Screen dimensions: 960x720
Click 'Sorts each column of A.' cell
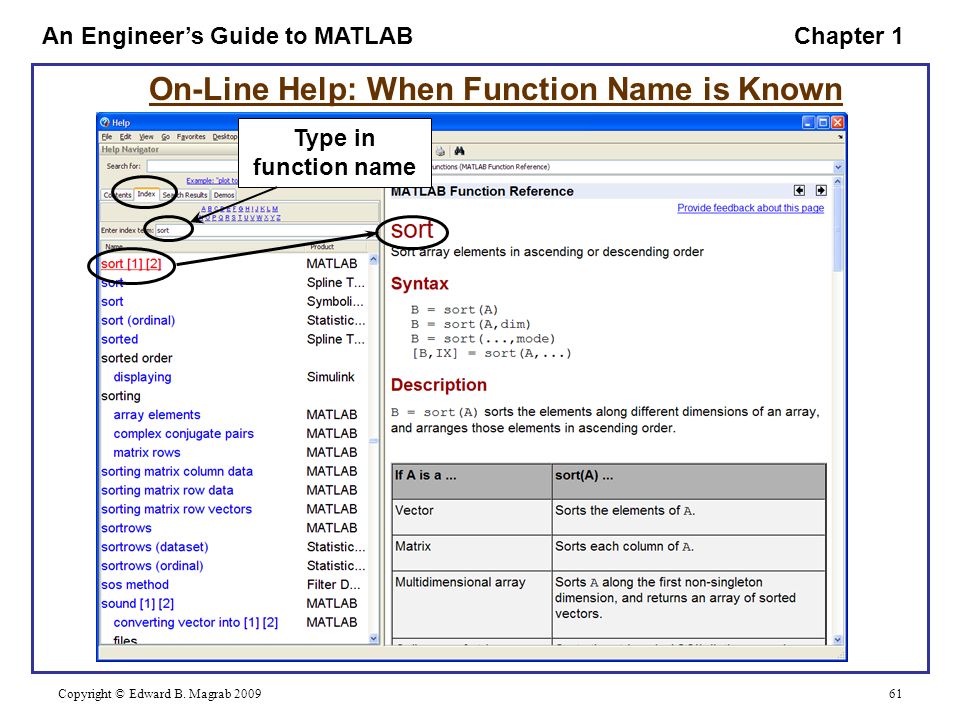click(x=689, y=553)
